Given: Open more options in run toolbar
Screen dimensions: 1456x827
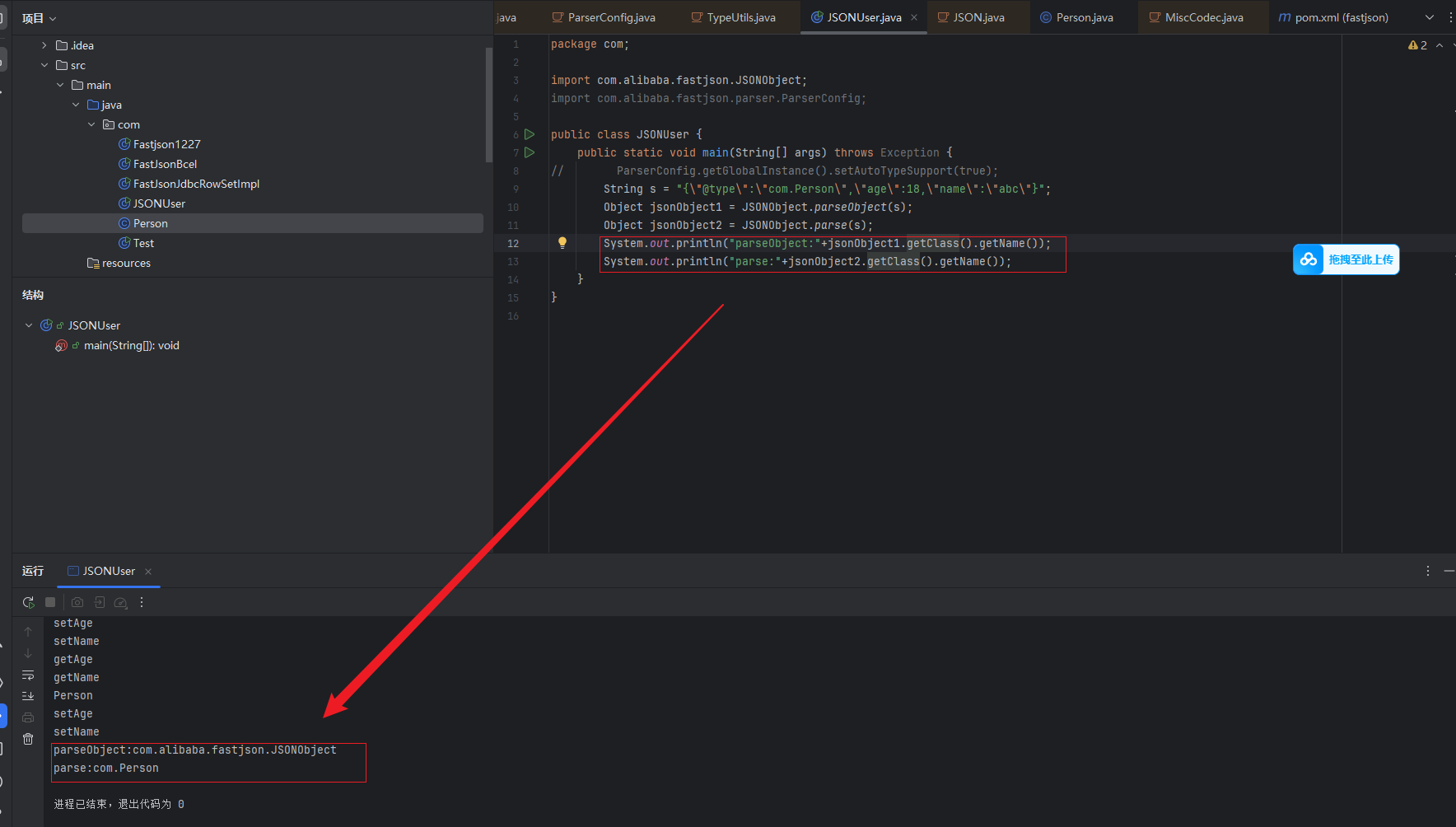Looking at the screenshot, I should (142, 602).
